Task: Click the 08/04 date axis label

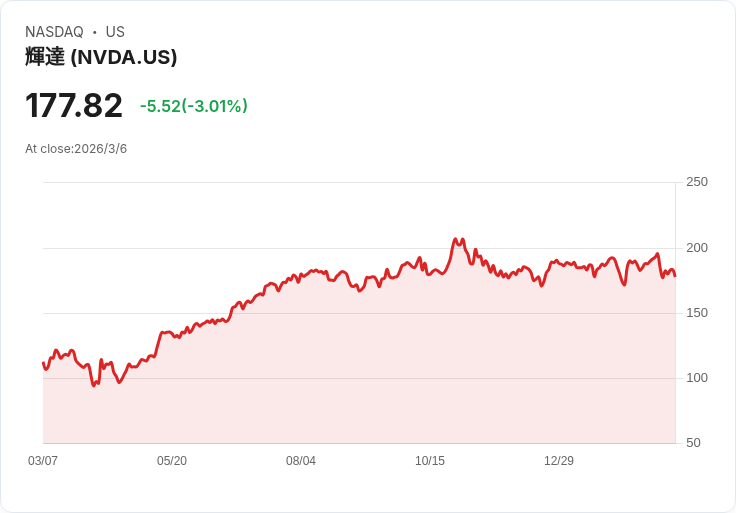Action: coord(301,461)
